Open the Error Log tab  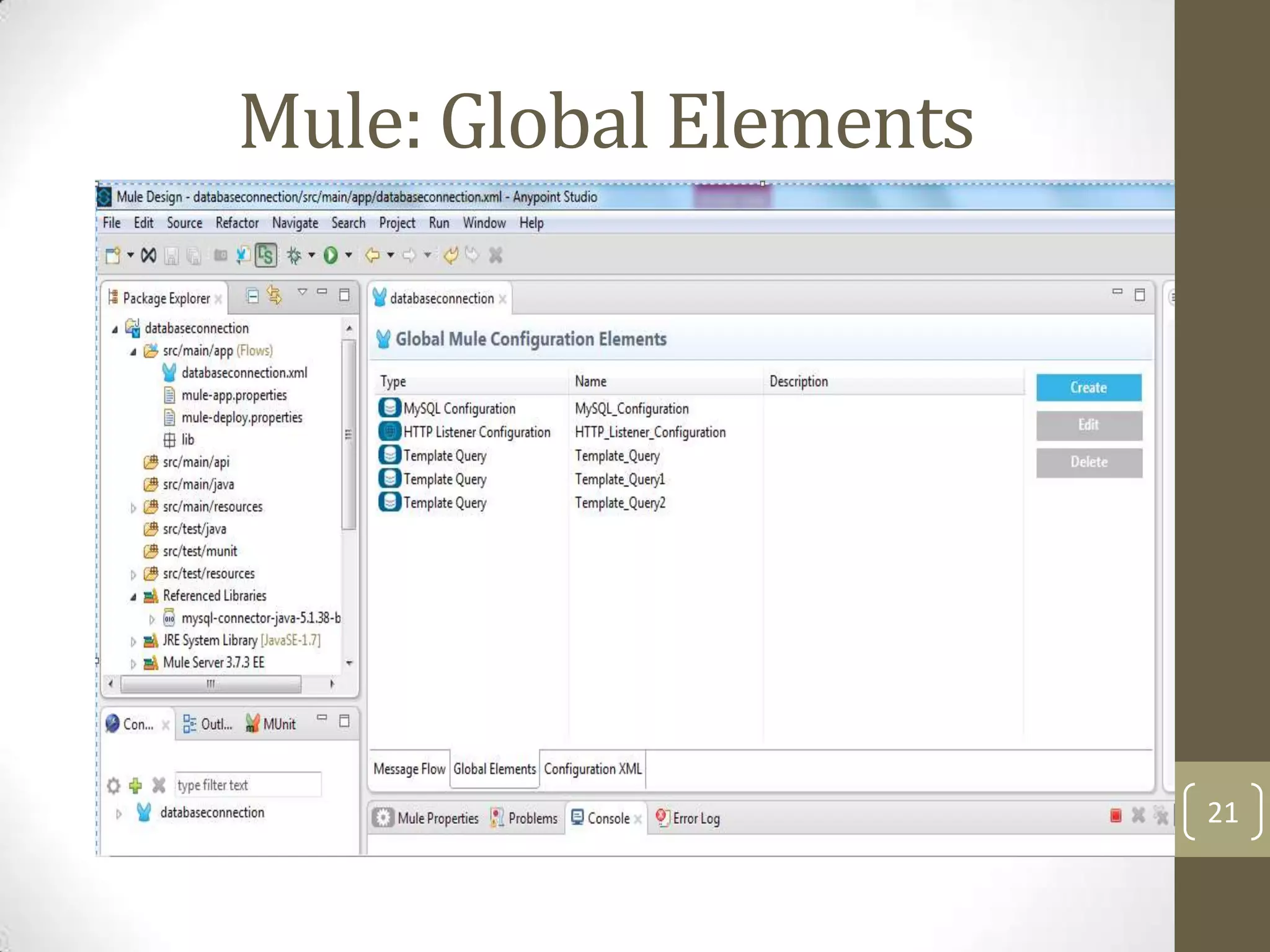tap(688, 818)
